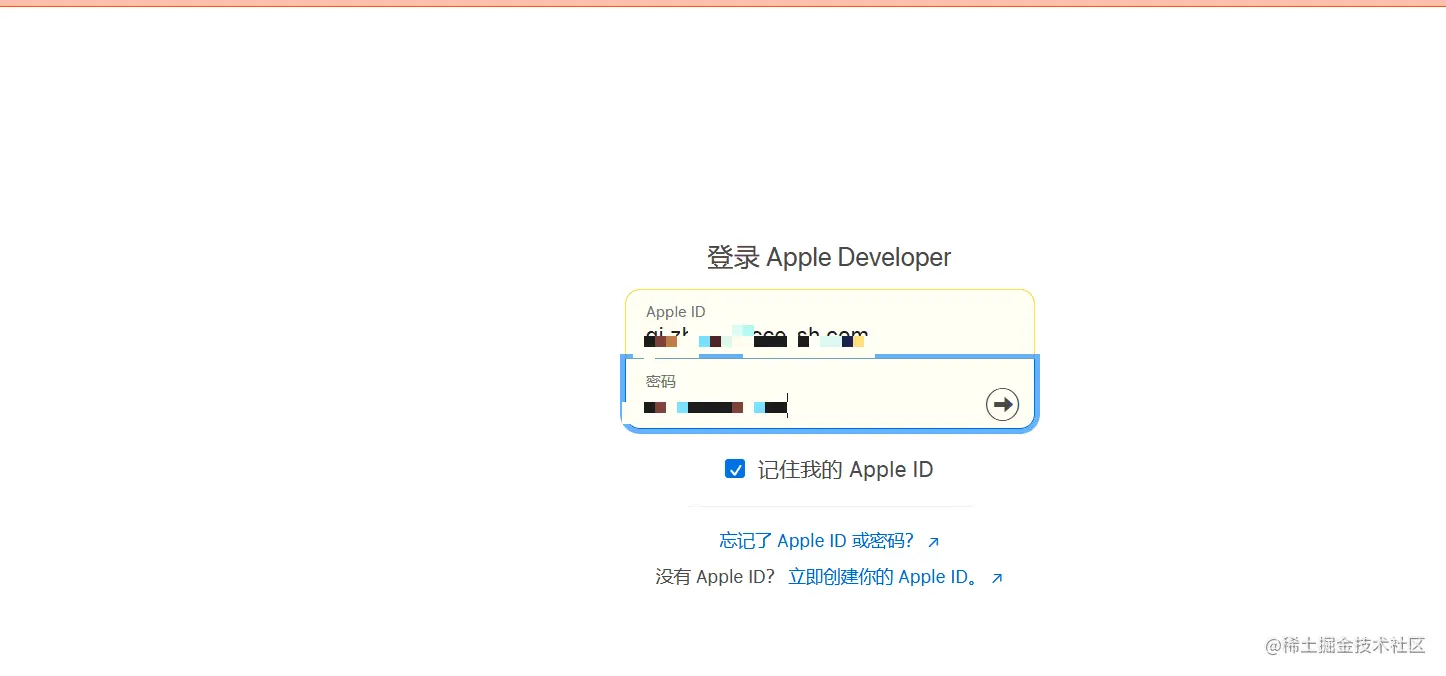
Task: Focus the 密码 password field
Action: point(830,394)
